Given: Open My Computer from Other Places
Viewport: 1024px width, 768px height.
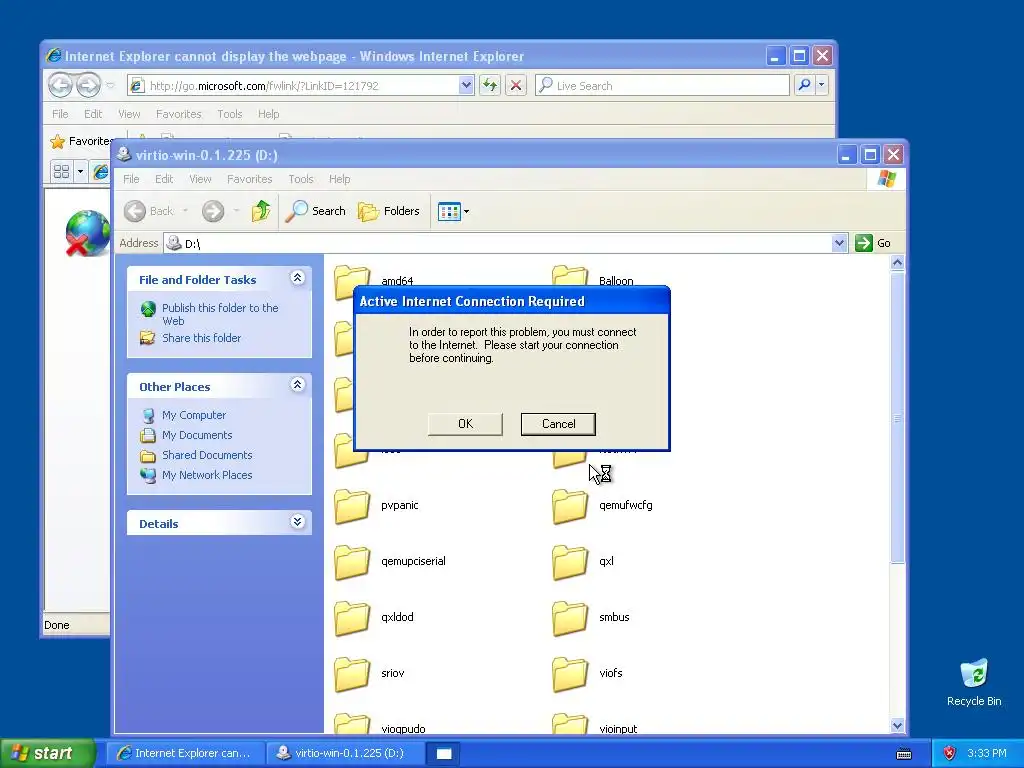Looking at the screenshot, I should (x=194, y=415).
